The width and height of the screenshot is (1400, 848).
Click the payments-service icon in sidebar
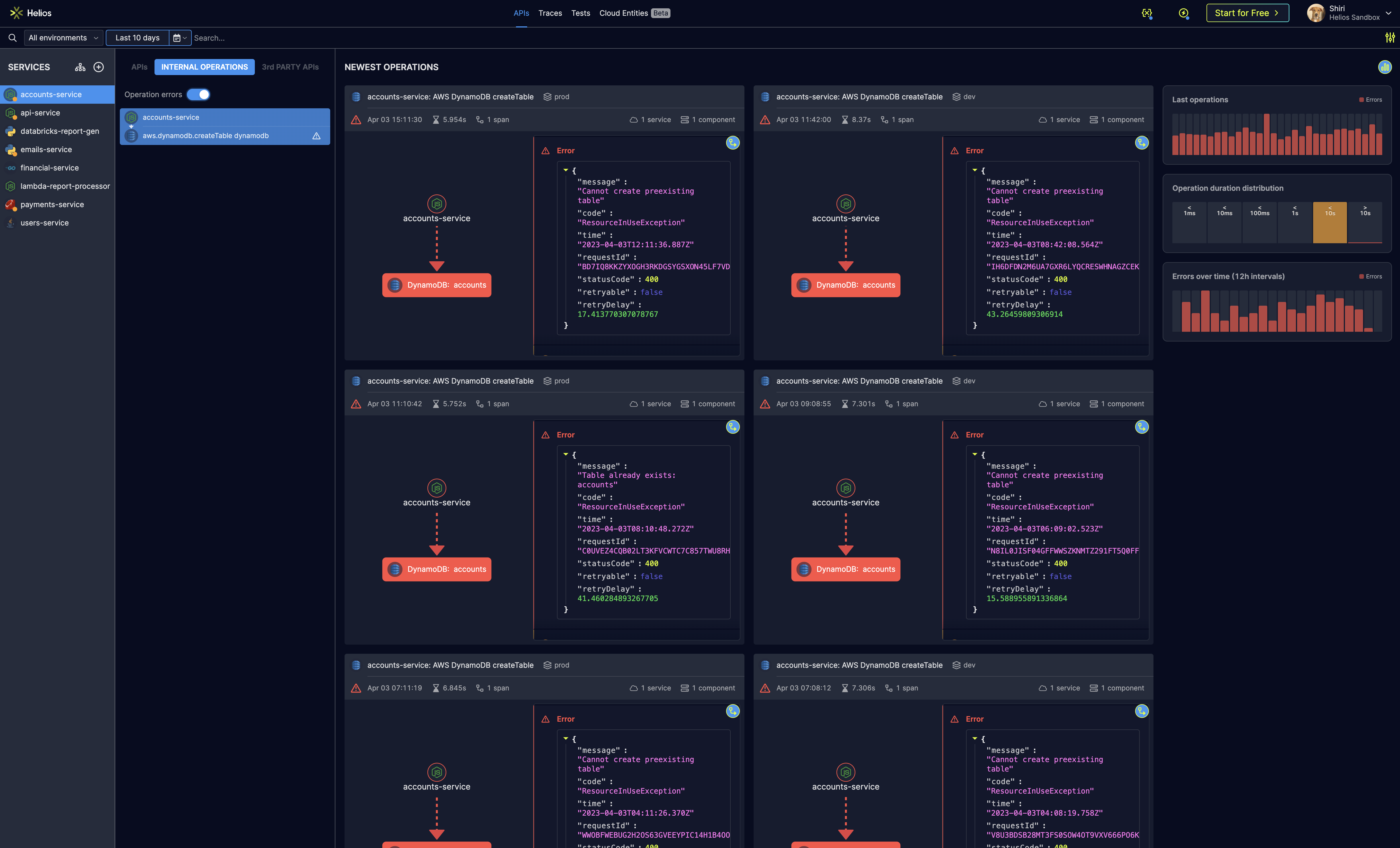click(x=10, y=205)
